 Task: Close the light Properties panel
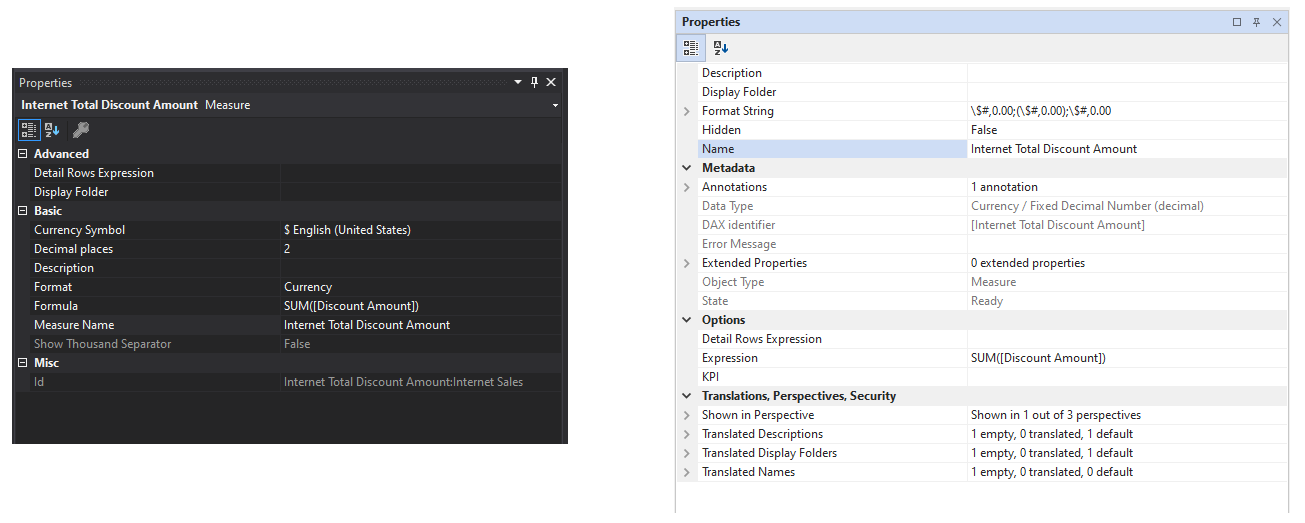coord(1277,22)
